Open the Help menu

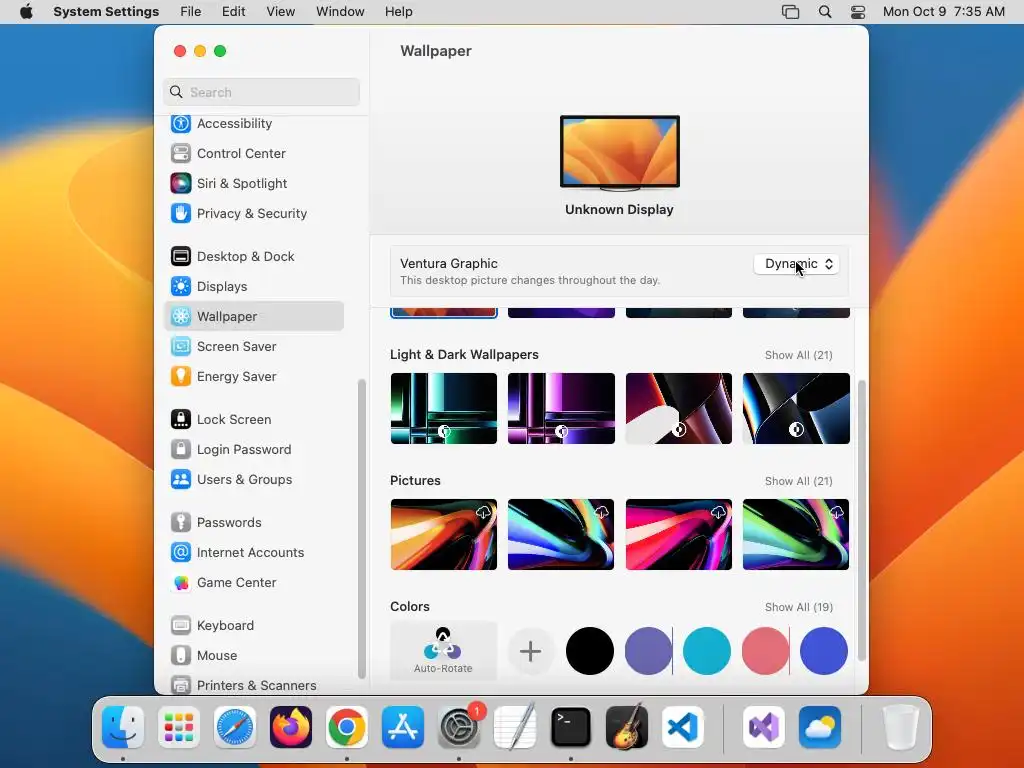[398, 12]
